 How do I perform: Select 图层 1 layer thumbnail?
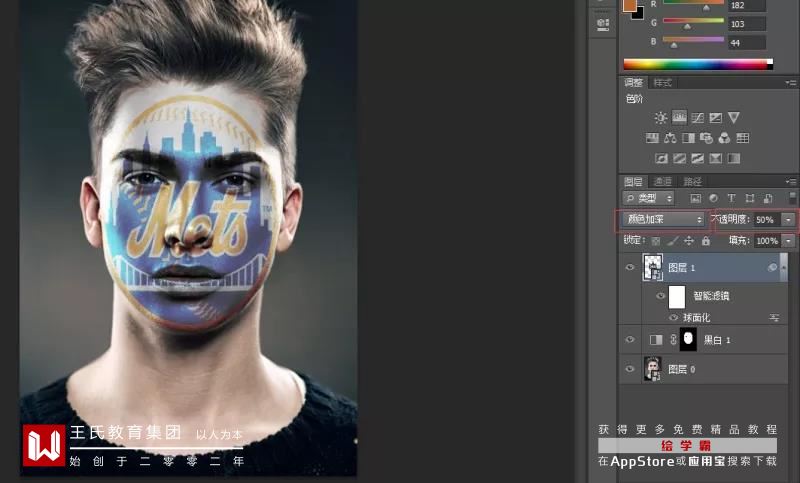pos(653,267)
